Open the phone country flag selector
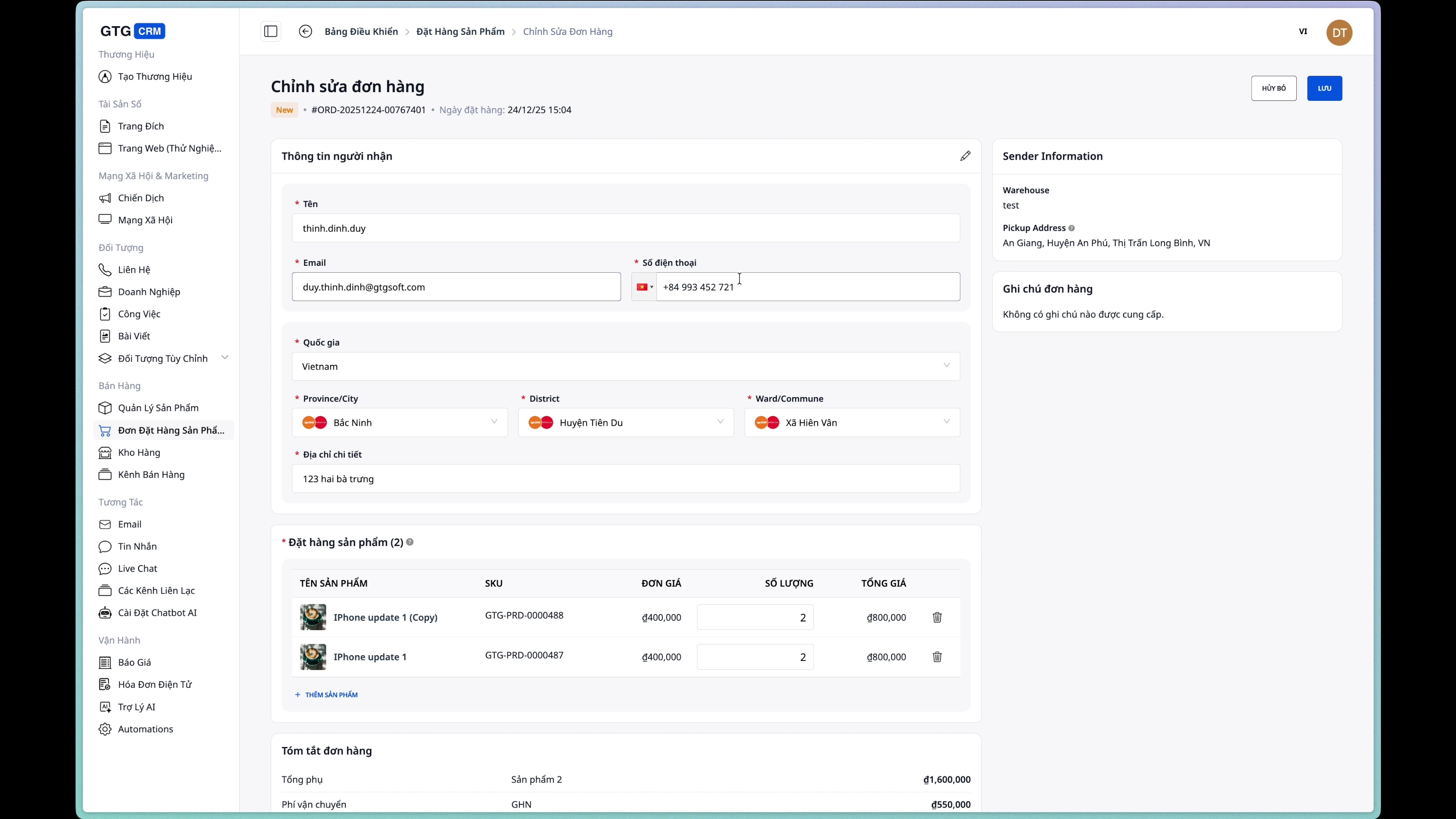This screenshot has height=819, width=1456. click(644, 287)
